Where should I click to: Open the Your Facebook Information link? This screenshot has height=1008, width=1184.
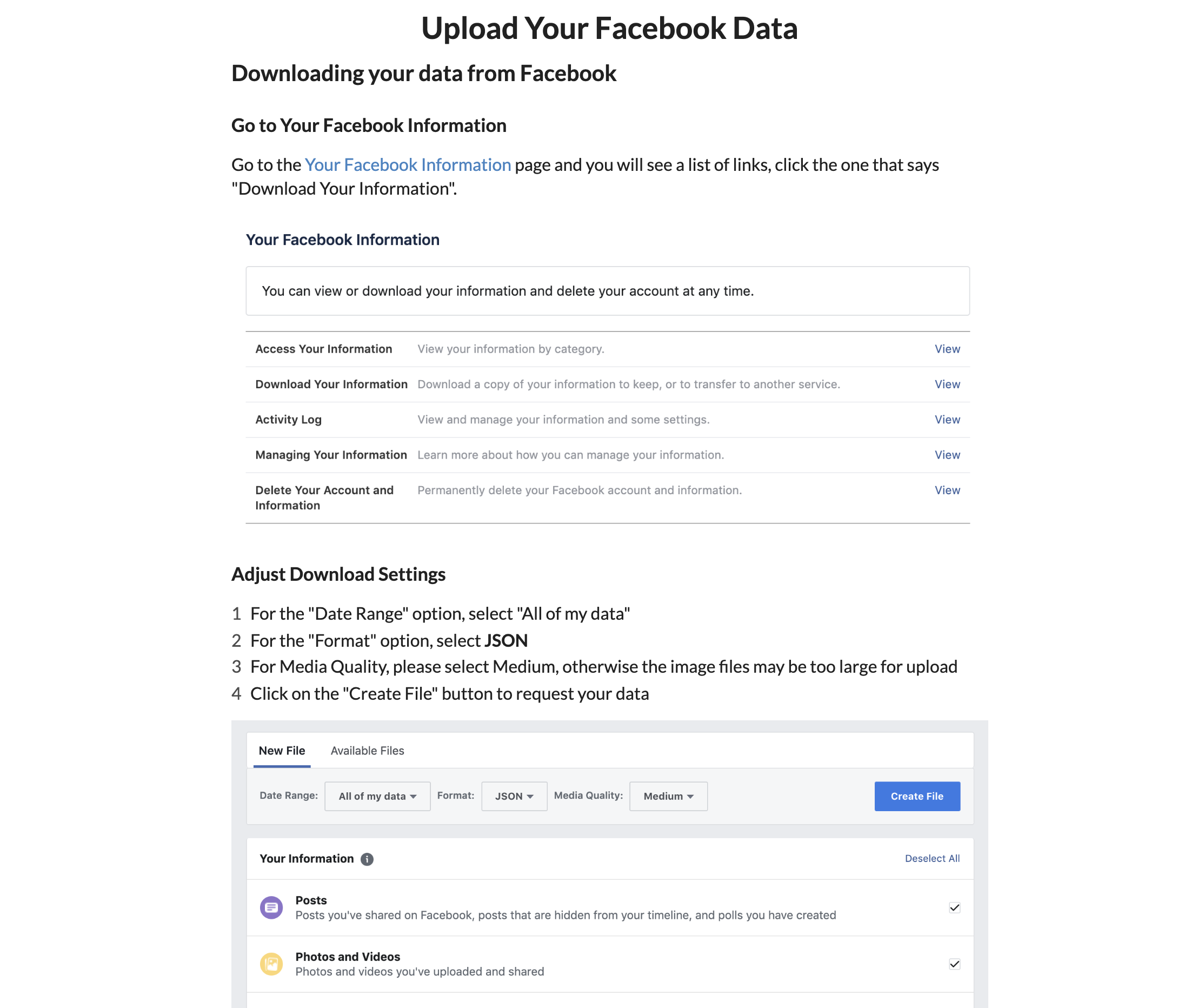tap(407, 164)
